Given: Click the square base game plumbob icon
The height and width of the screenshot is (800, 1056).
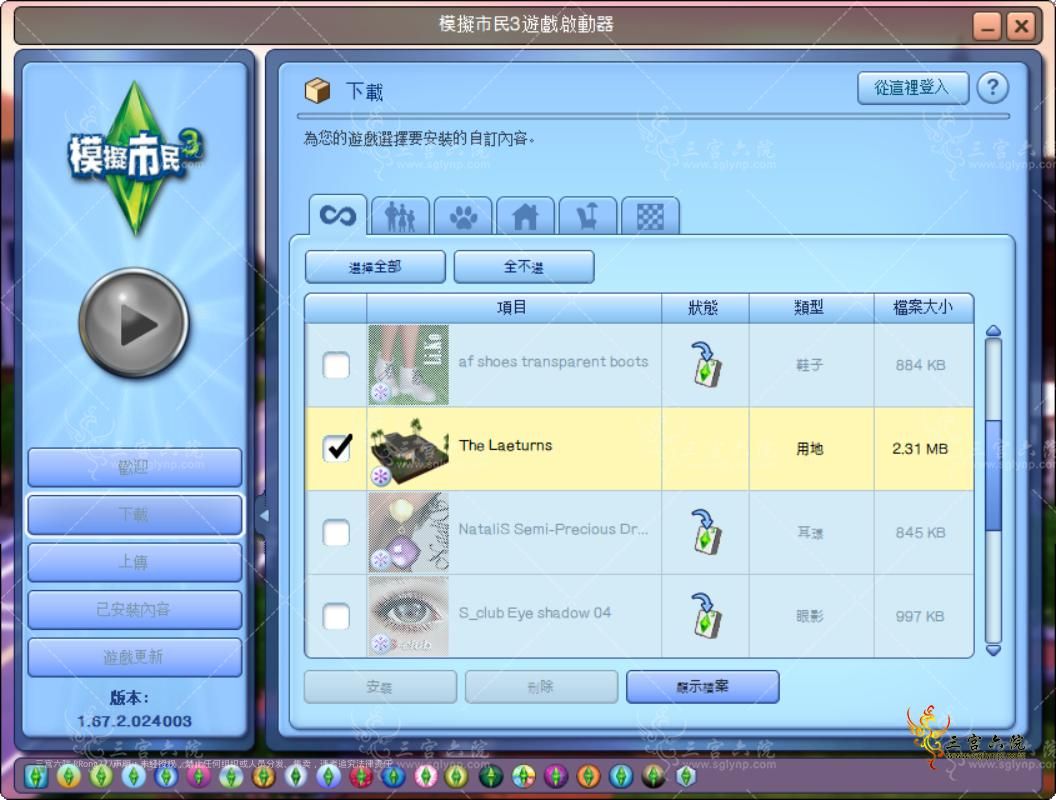Looking at the screenshot, I should point(36,776).
